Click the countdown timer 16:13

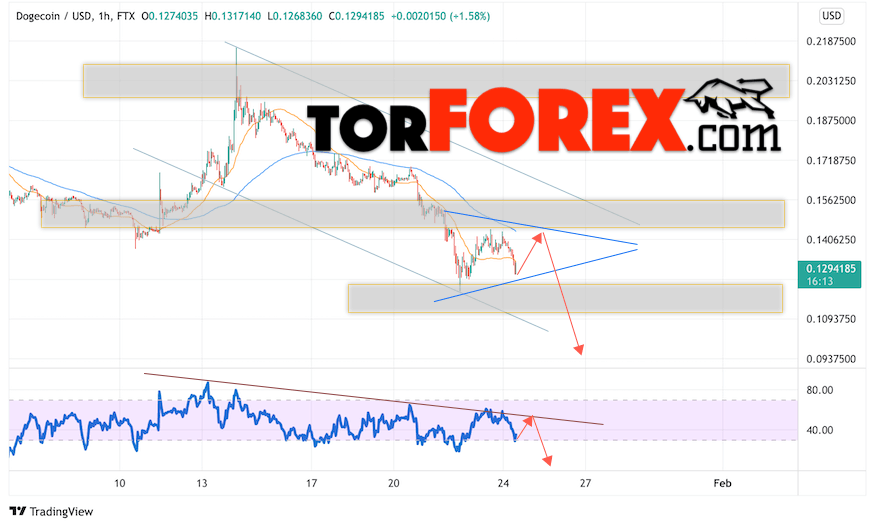tap(819, 281)
